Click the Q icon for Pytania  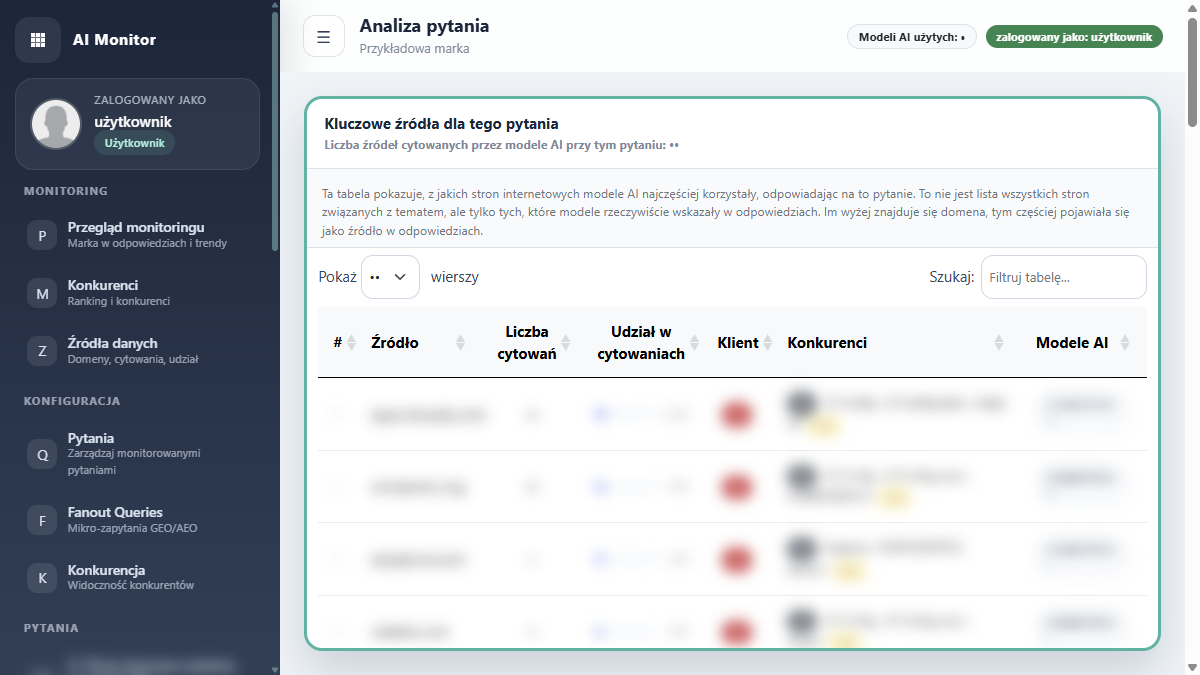(42, 454)
